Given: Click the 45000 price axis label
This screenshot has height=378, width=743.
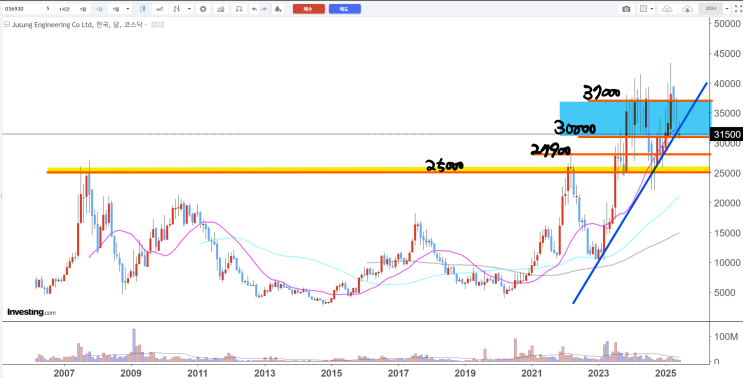Looking at the screenshot, I should point(727,54).
